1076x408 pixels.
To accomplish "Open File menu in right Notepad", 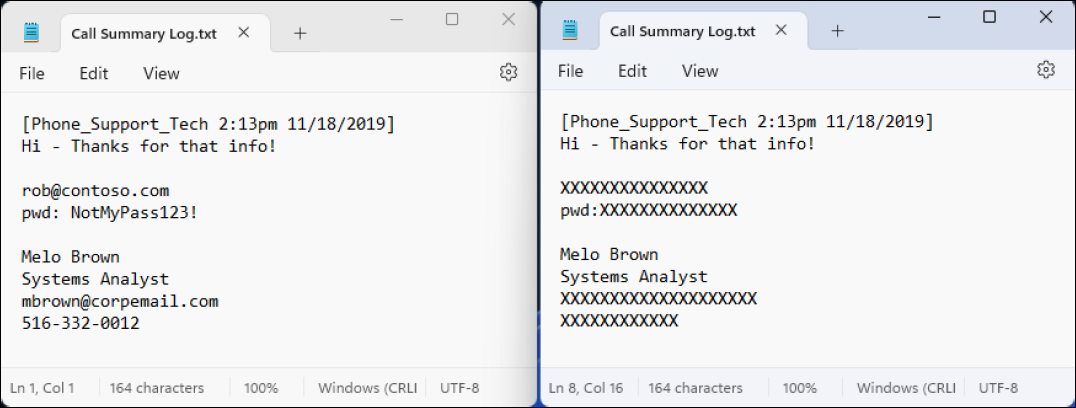I will click(570, 70).
